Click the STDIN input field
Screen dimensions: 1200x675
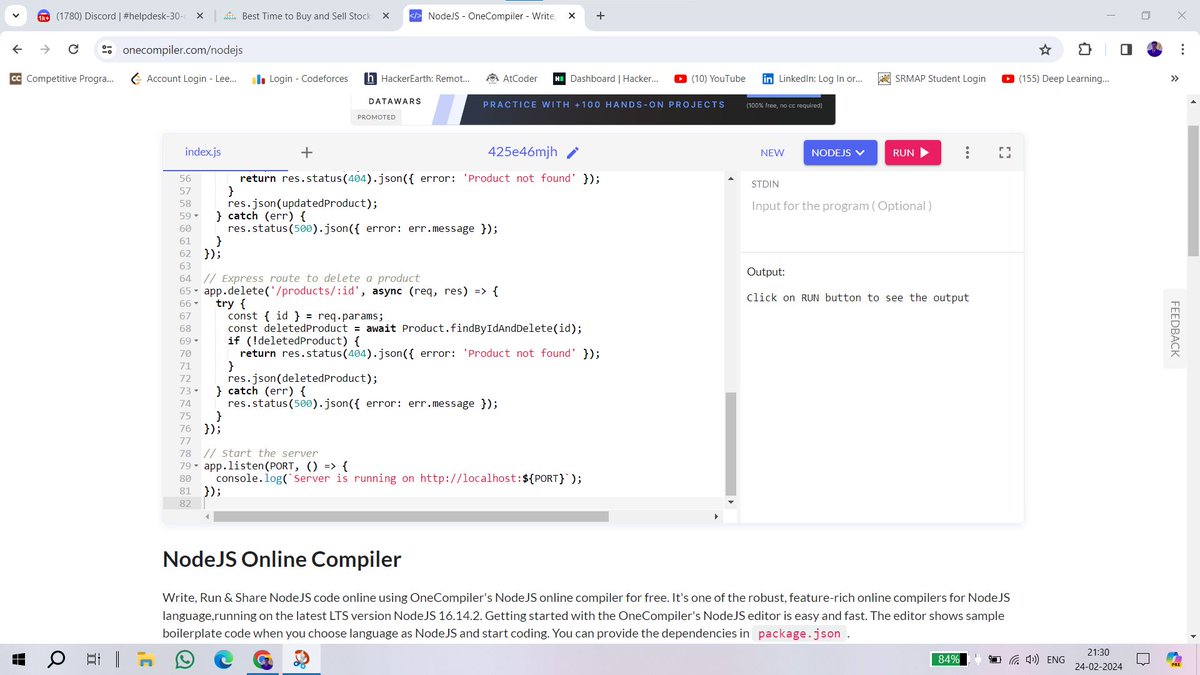(881, 206)
